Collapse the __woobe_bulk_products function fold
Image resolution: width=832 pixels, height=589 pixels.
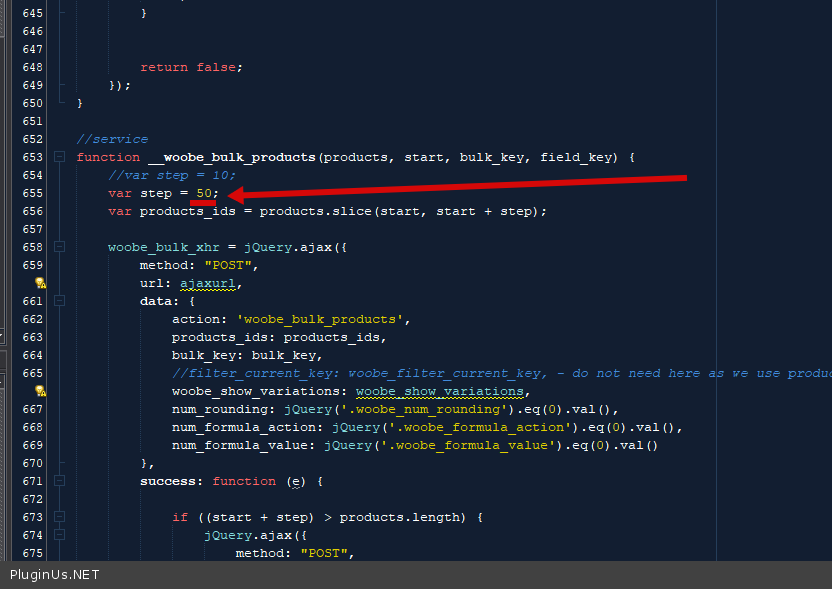[60, 157]
